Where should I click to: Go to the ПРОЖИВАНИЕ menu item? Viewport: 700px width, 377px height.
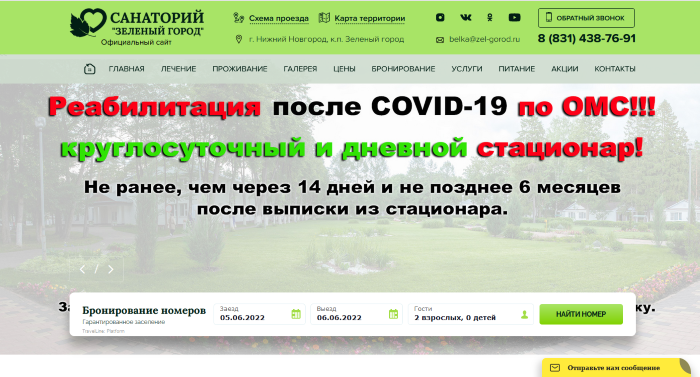[240, 69]
